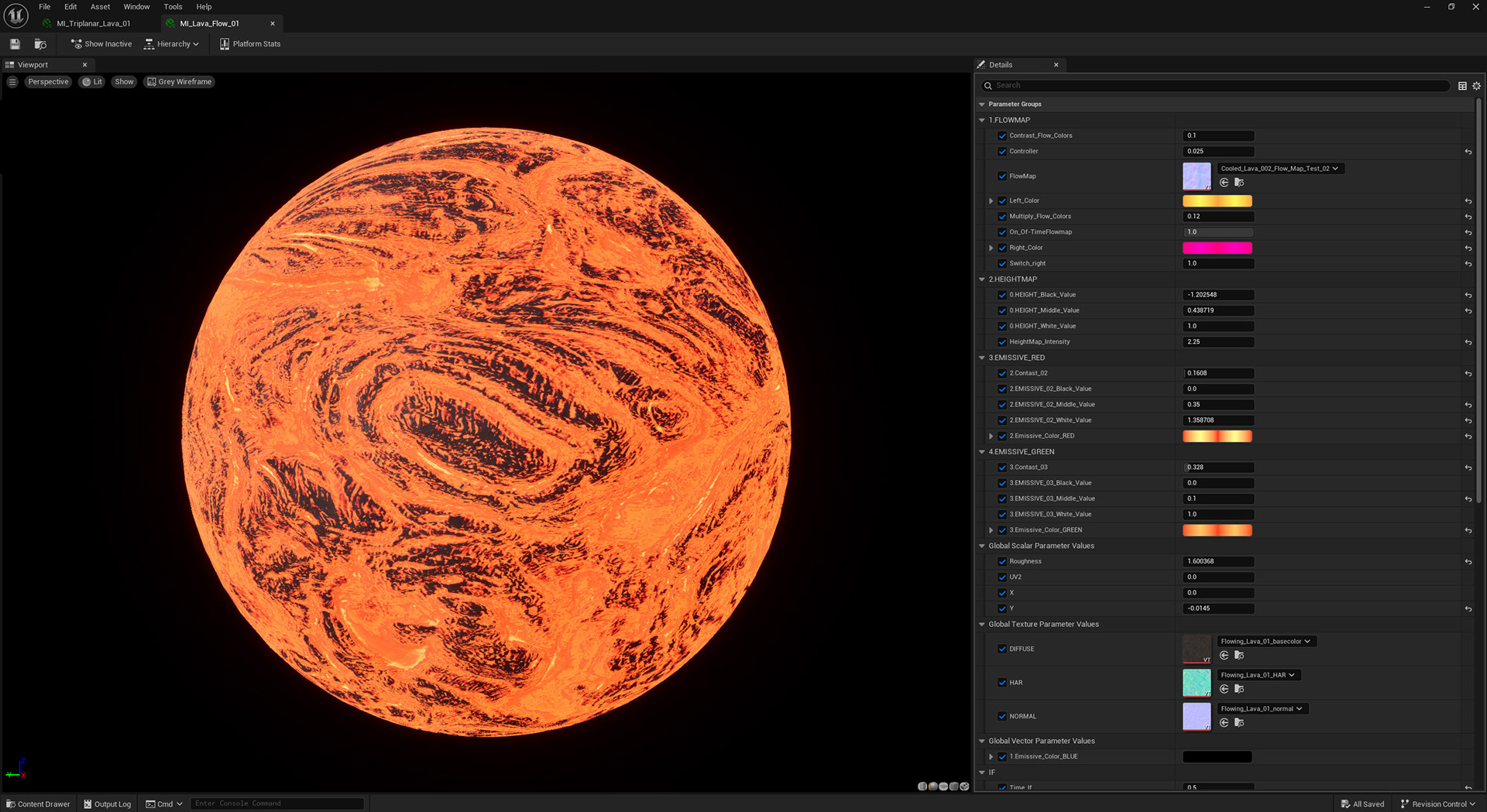Open the Platform Stats panel

(250, 44)
